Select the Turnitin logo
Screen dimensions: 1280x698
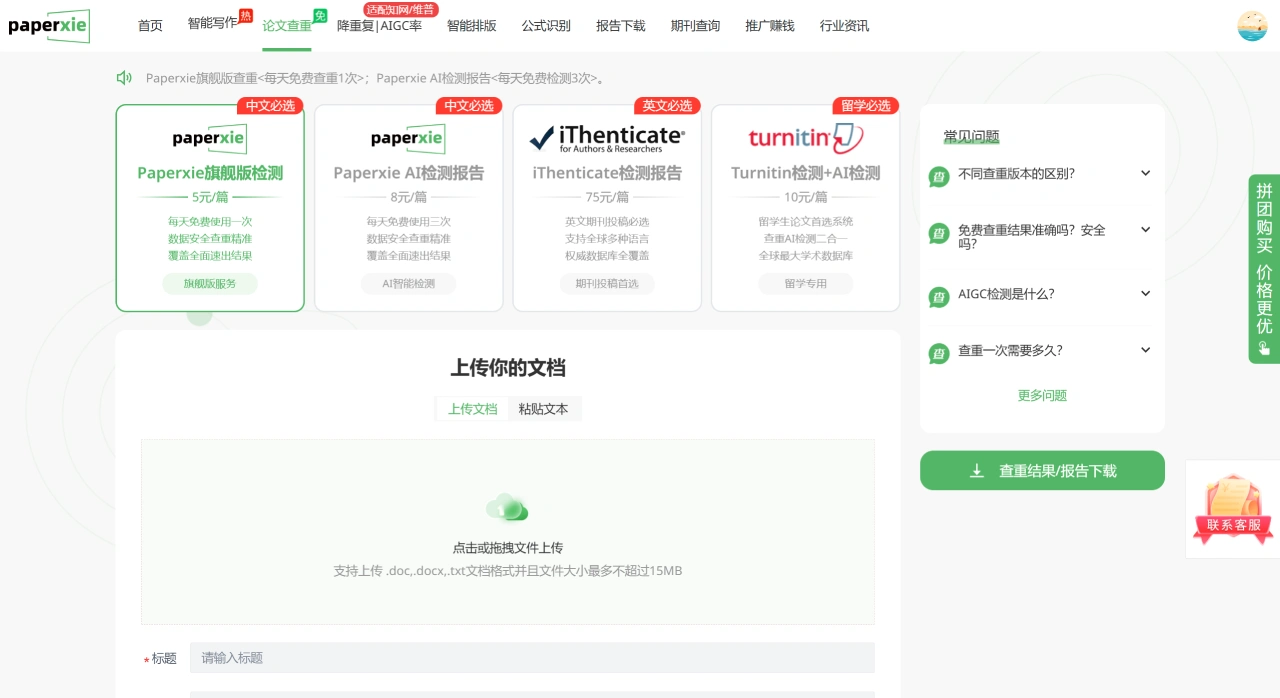coord(805,136)
